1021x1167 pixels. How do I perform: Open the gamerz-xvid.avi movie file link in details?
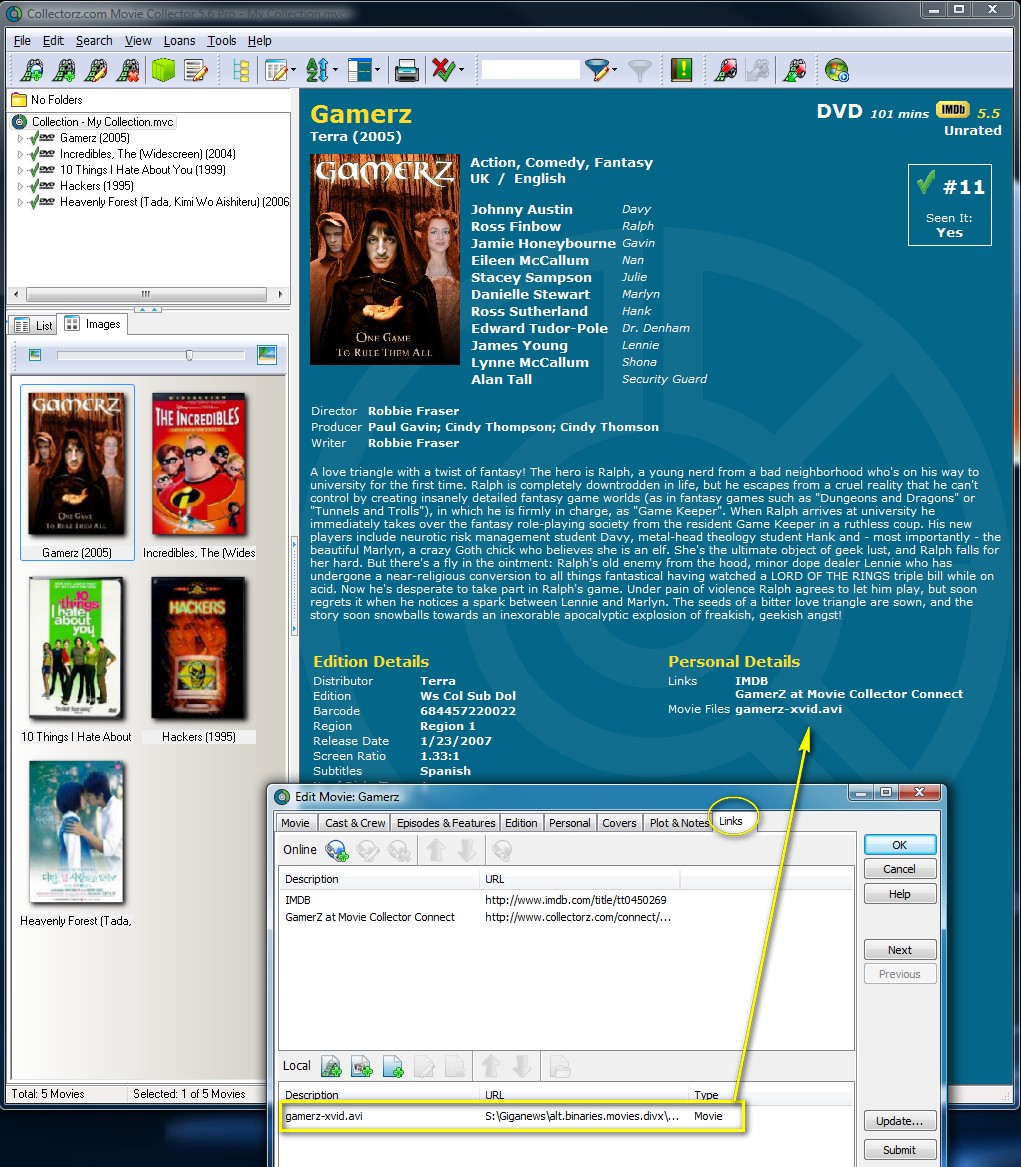pos(788,709)
